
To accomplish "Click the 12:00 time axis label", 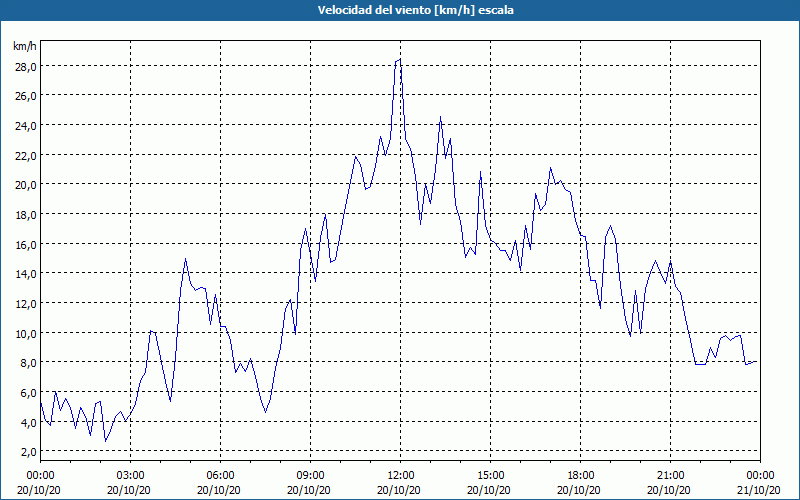I will tap(401, 476).
